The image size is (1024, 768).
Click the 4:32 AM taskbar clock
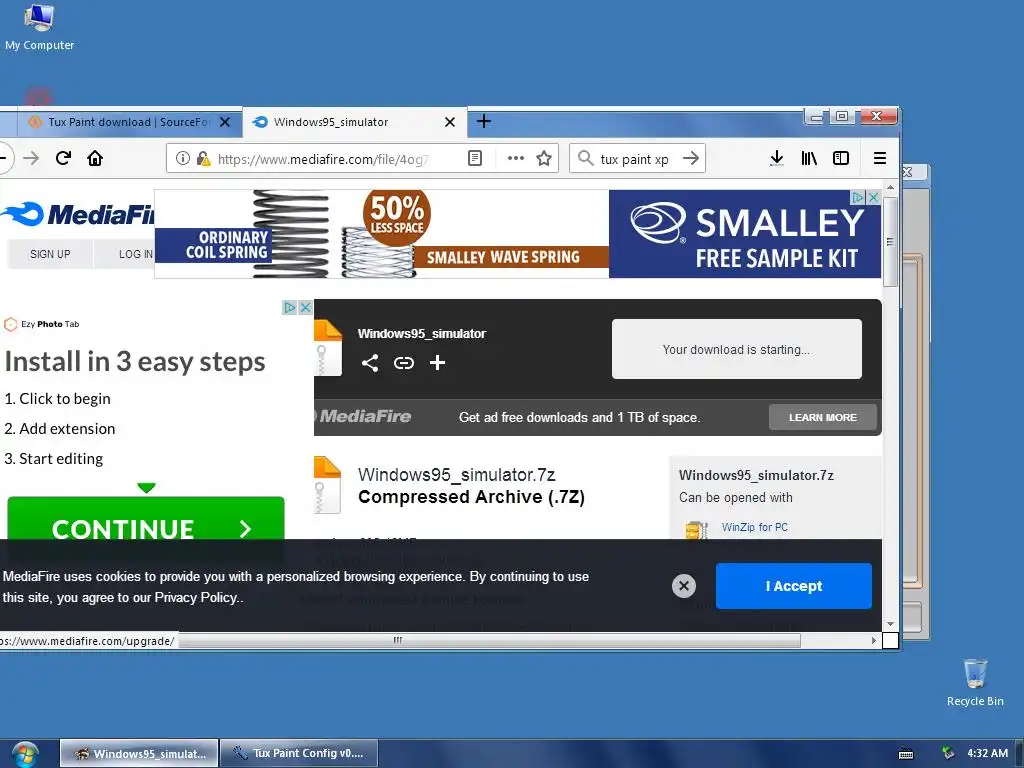(x=987, y=753)
